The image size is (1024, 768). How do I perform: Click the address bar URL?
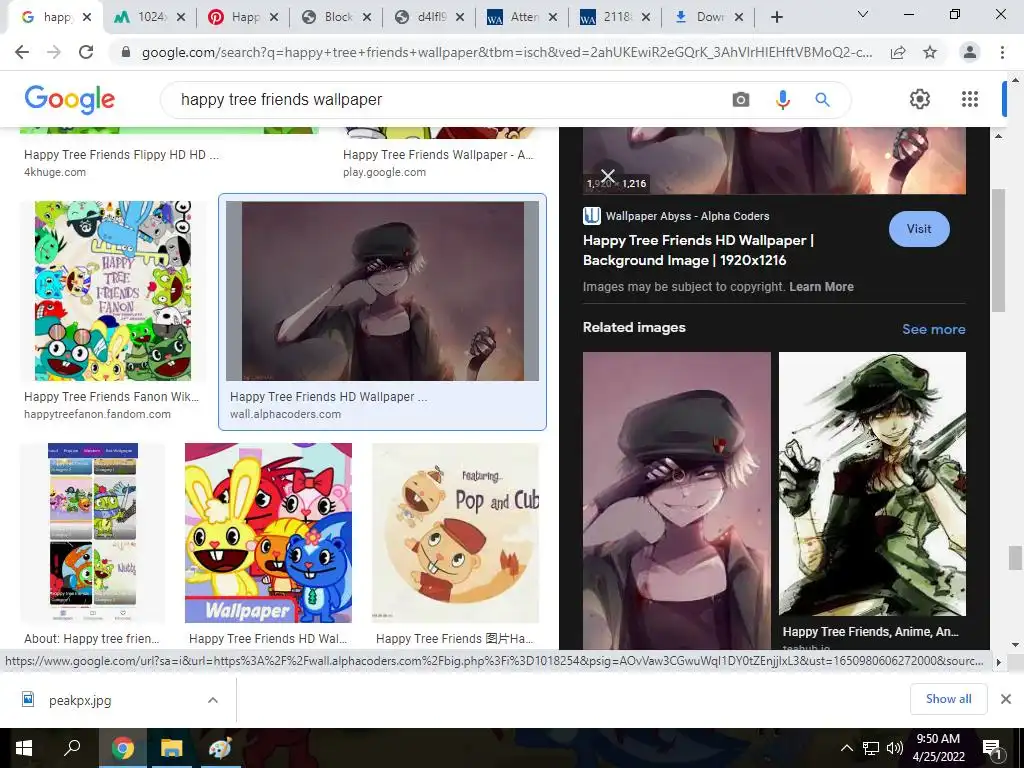click(x=507, y=52)
